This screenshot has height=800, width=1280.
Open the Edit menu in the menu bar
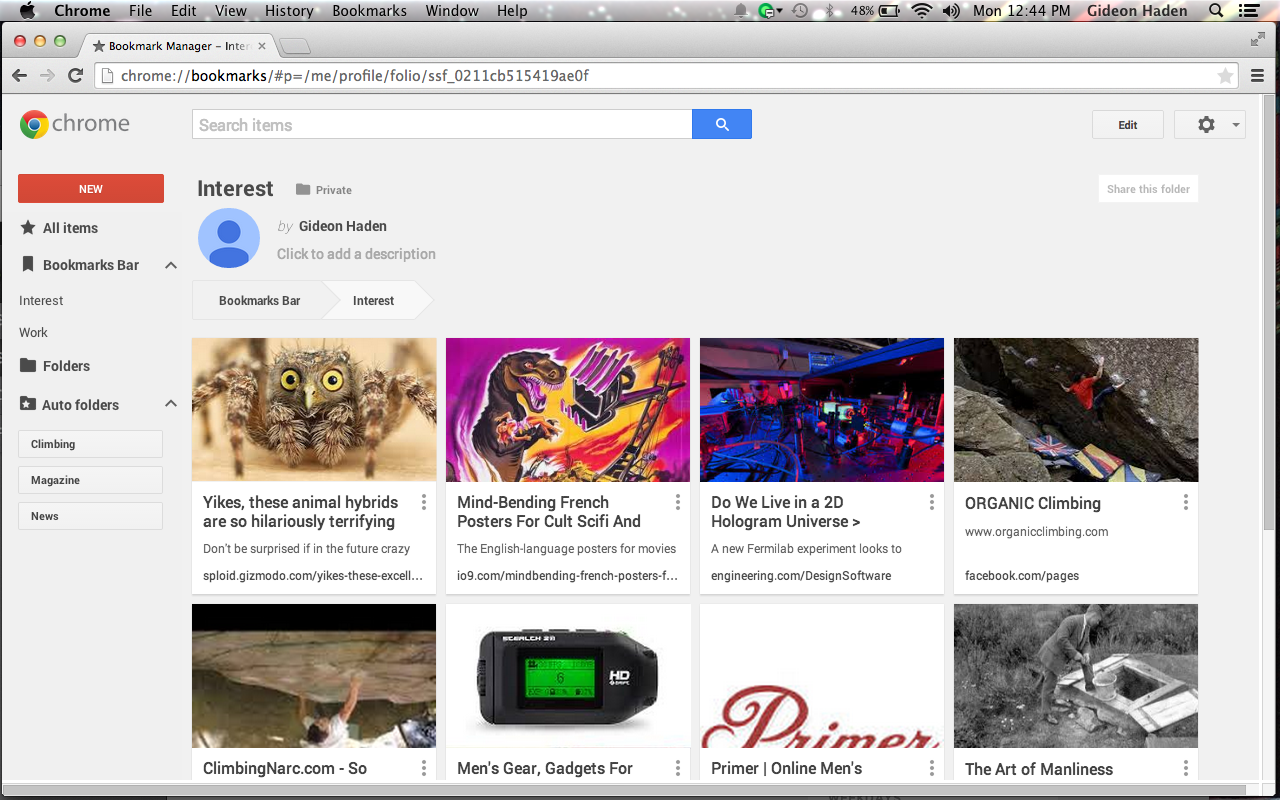click(x=183, y=11)
